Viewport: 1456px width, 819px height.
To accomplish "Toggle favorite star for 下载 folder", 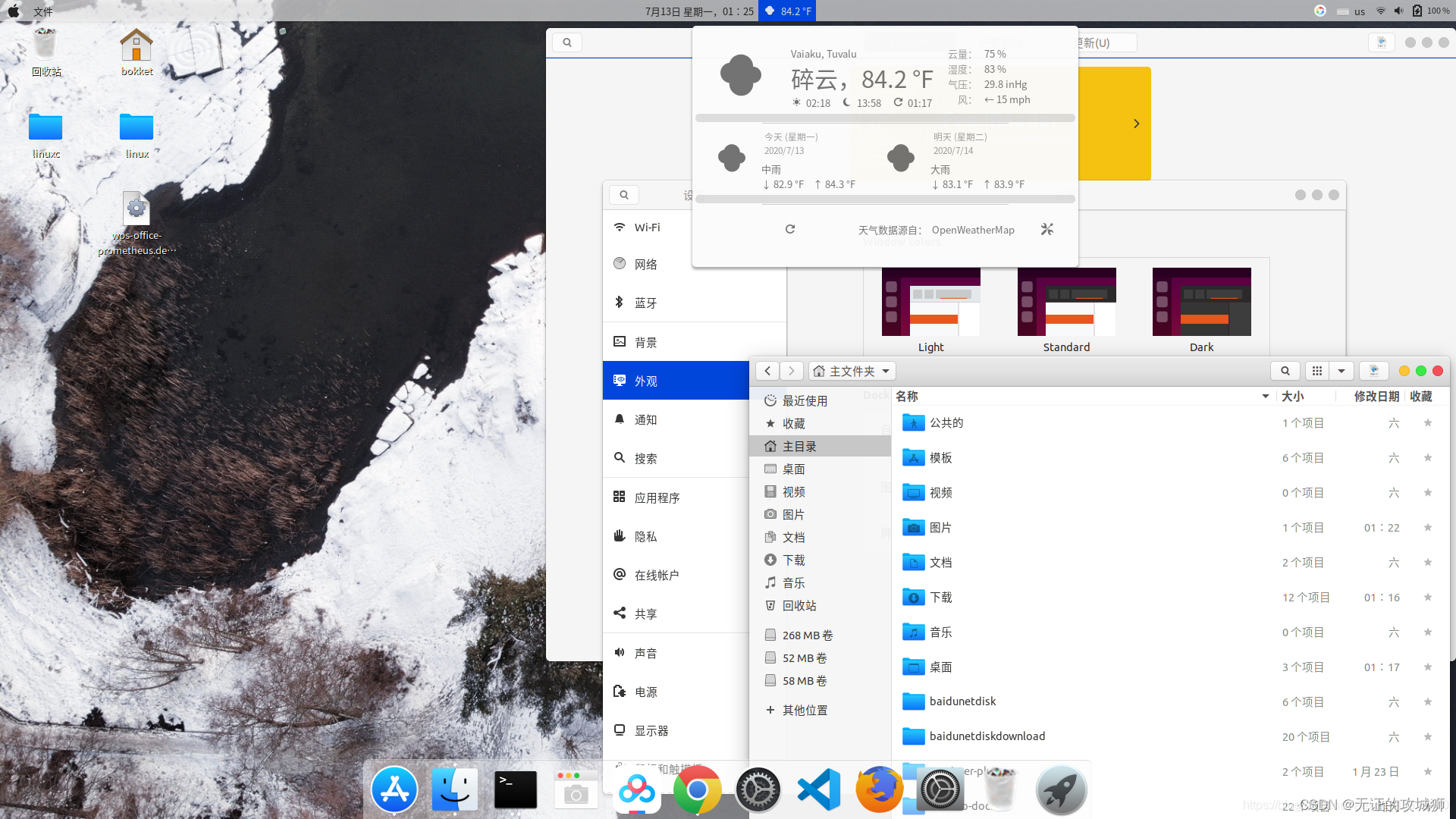I will coord(1427,598).
